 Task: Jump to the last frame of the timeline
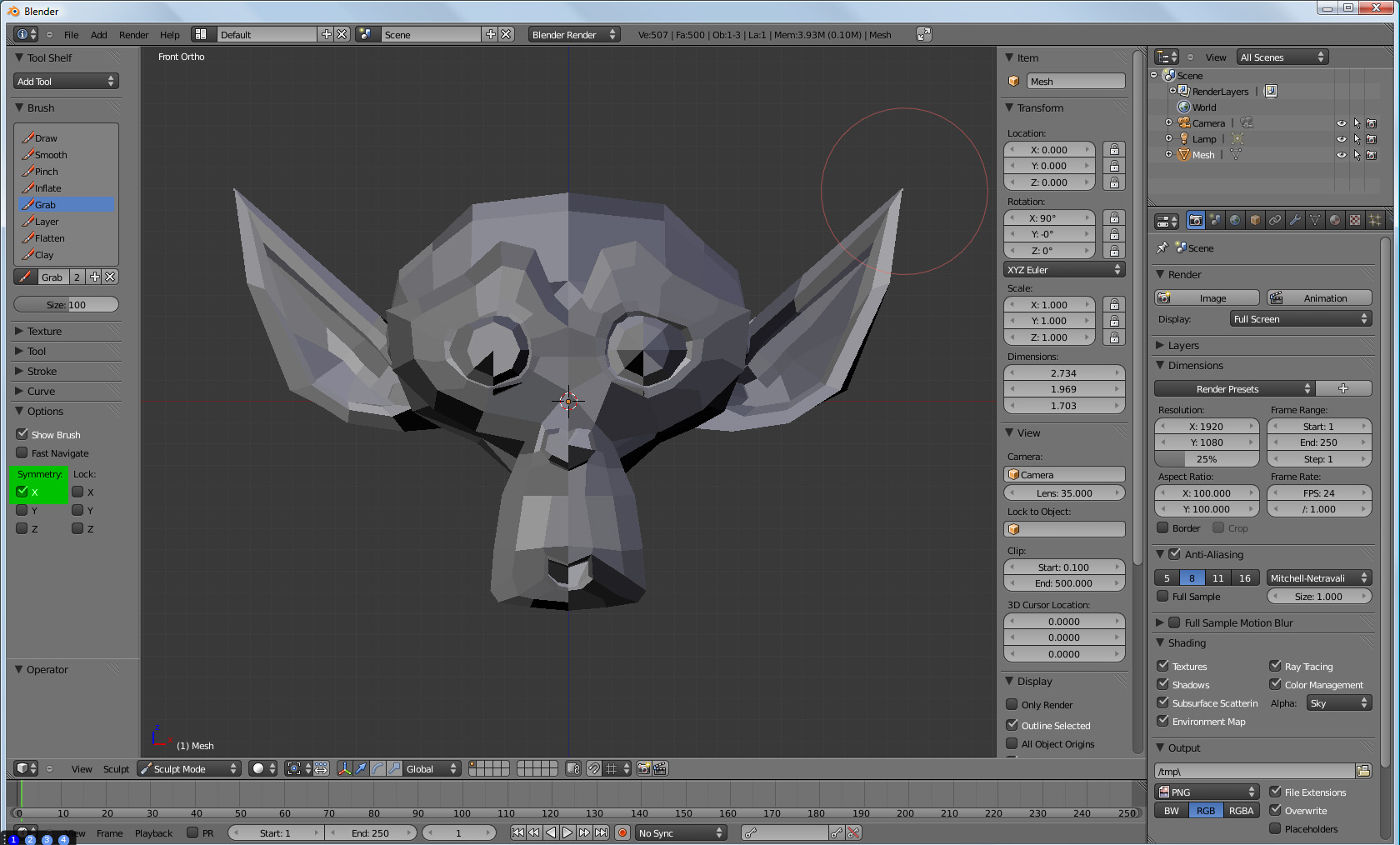[x=601, y=832]
